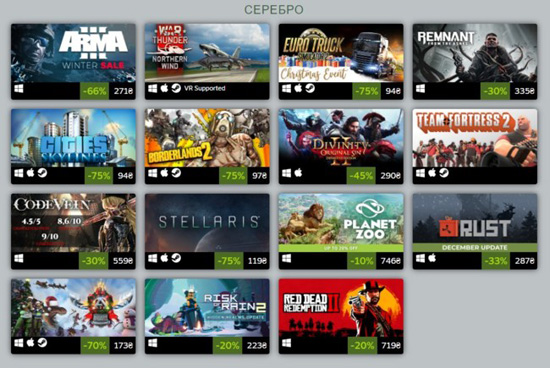Screen dimensions: 550x368
Task: Click the Apple icon under Euro Truck Simulator
Action: (x=298, y=88)
